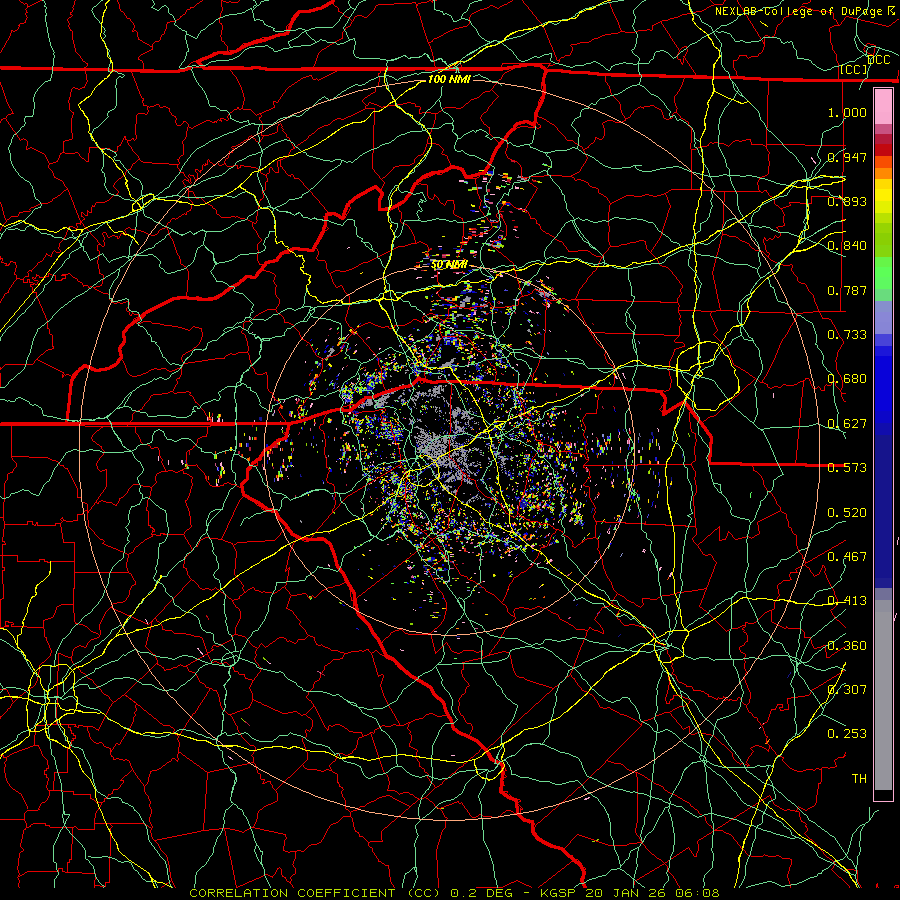Screen dimensions: 900x900
Task: Click the 0.413 legend value
Action: pyautogui.click(x=847, y=601)
